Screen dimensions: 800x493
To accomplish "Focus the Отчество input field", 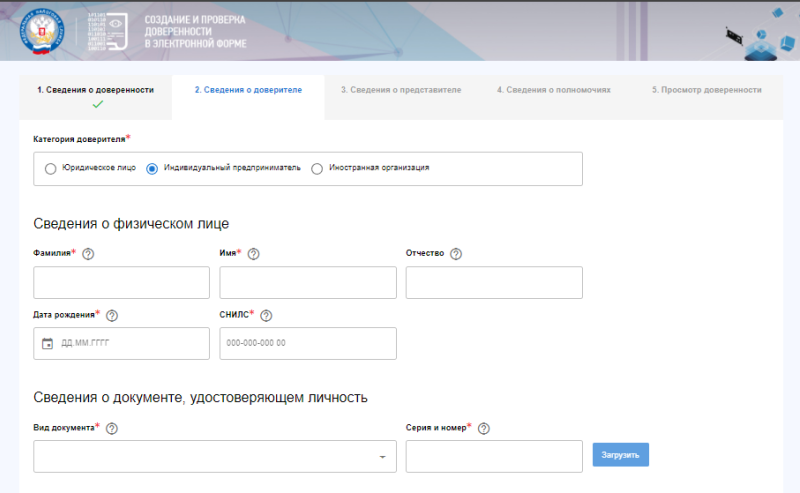I will coord(494,282).
